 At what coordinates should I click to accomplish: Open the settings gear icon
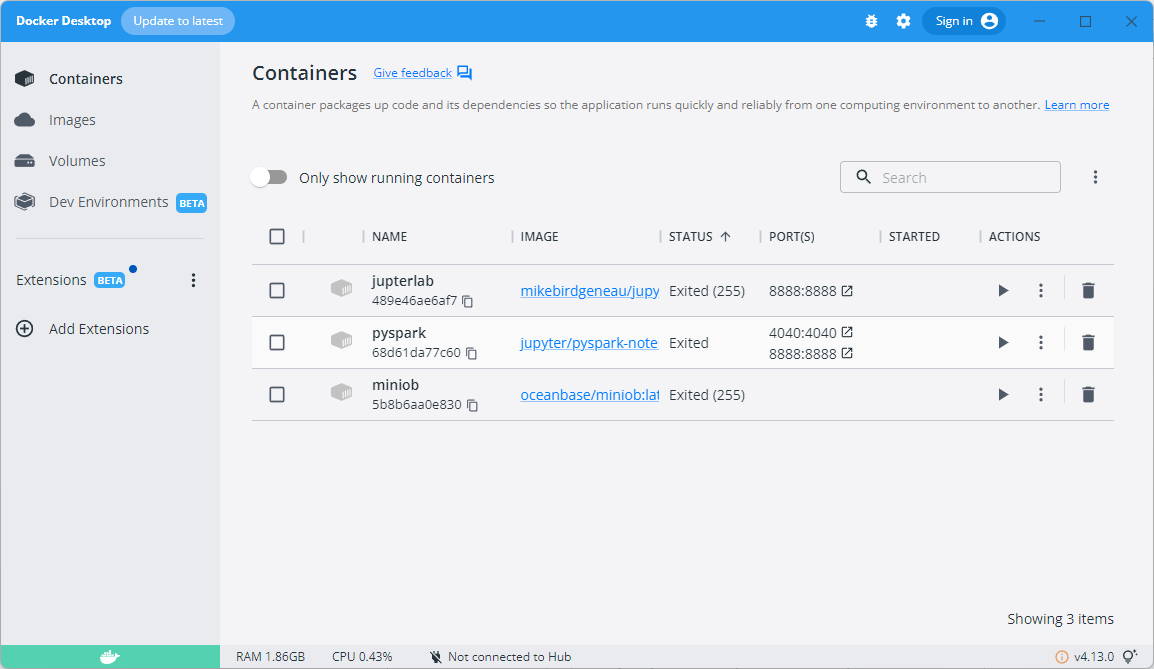pyautogui.click(x=904, y=21)
